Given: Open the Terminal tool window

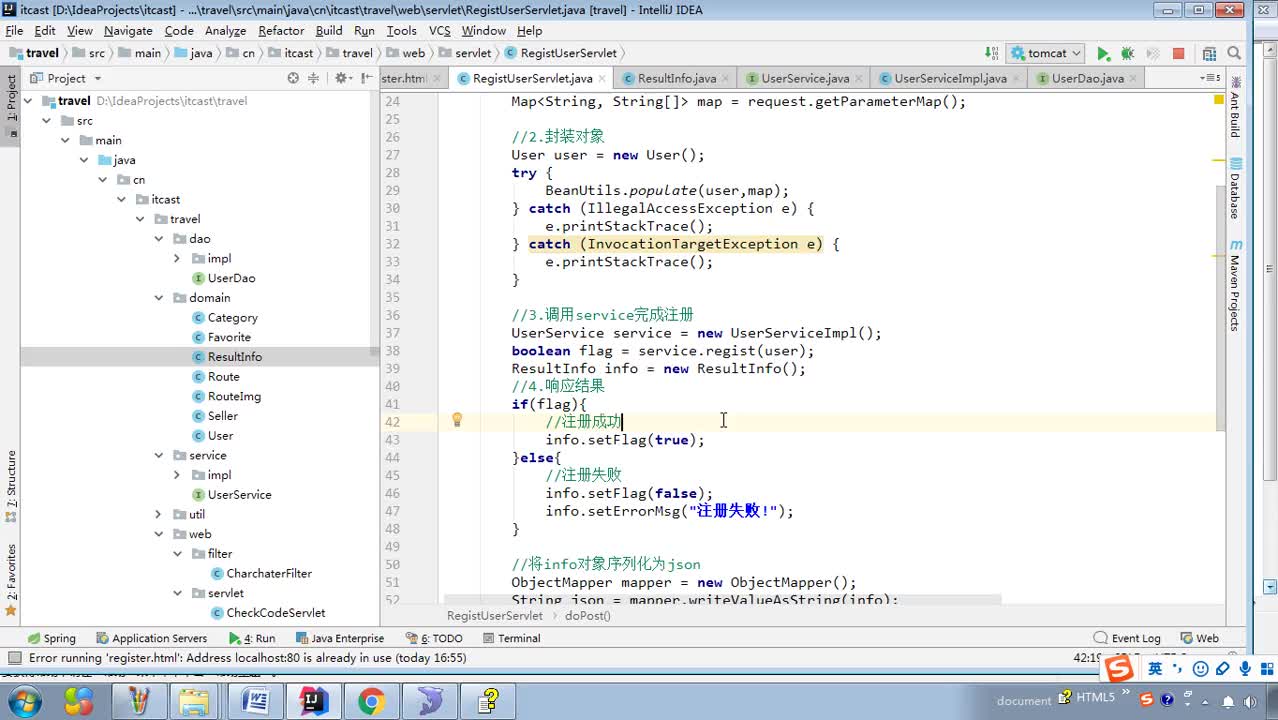Looking at the screenshot, I should coord(511,638).
